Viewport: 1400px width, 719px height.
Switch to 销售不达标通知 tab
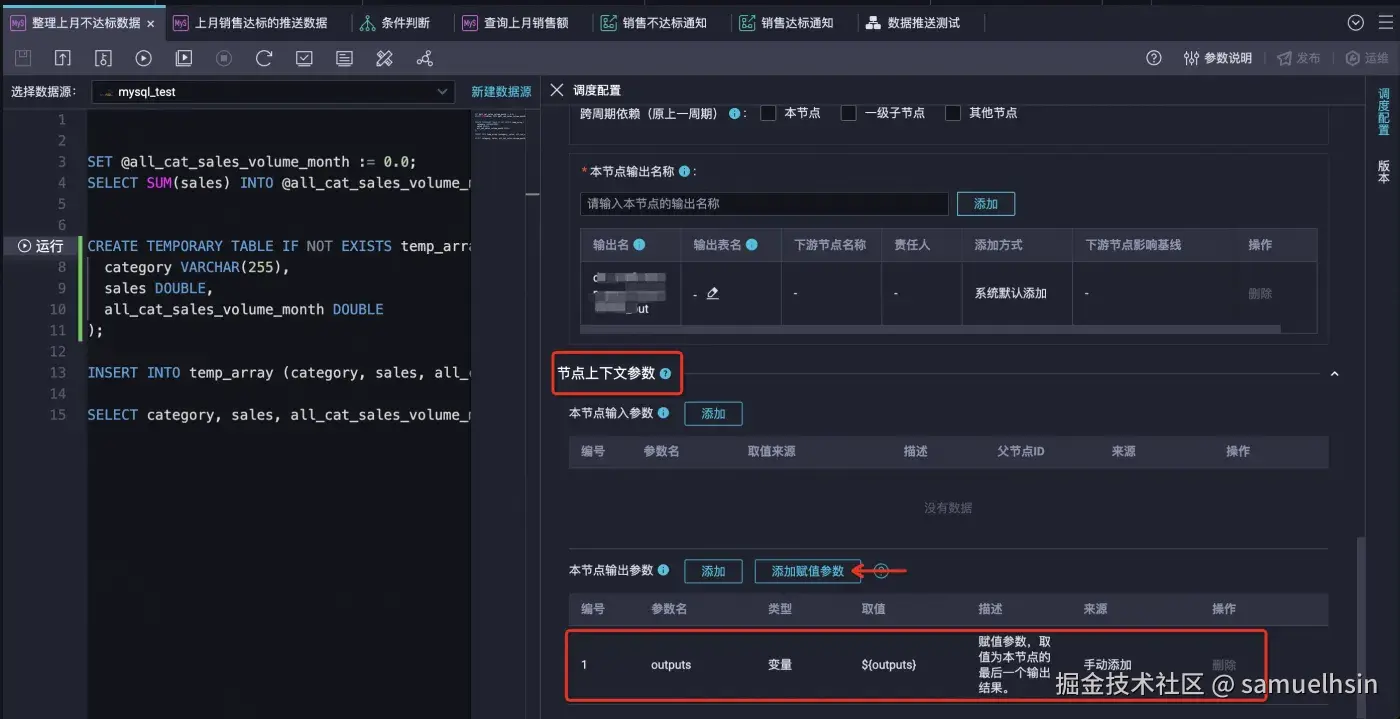tap(655, 22)
